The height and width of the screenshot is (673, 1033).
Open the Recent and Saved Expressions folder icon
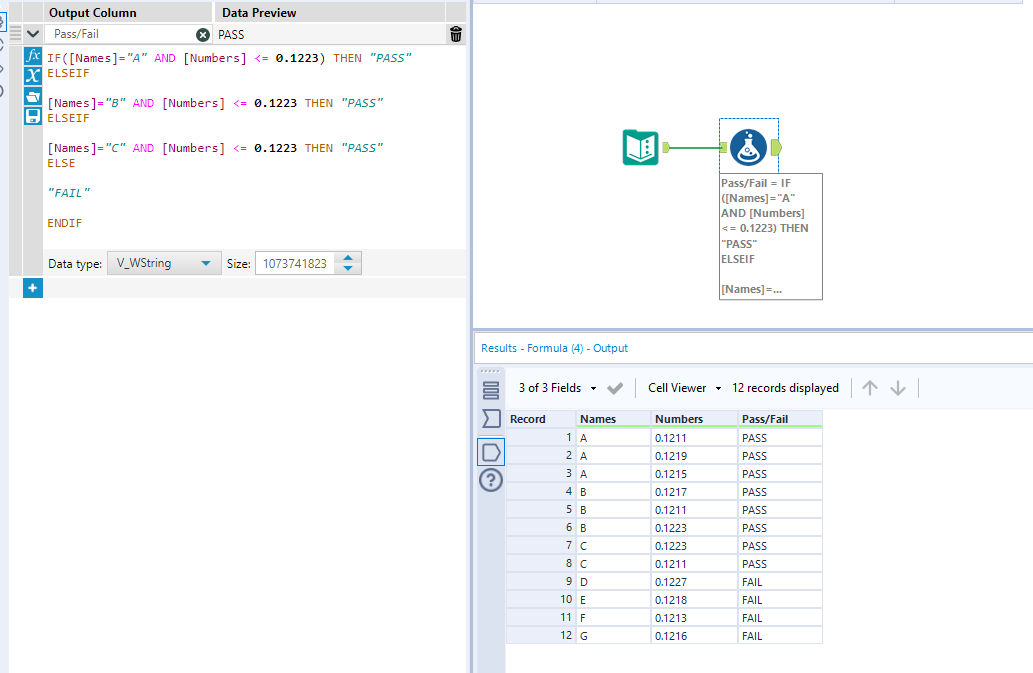click(33, 96)
